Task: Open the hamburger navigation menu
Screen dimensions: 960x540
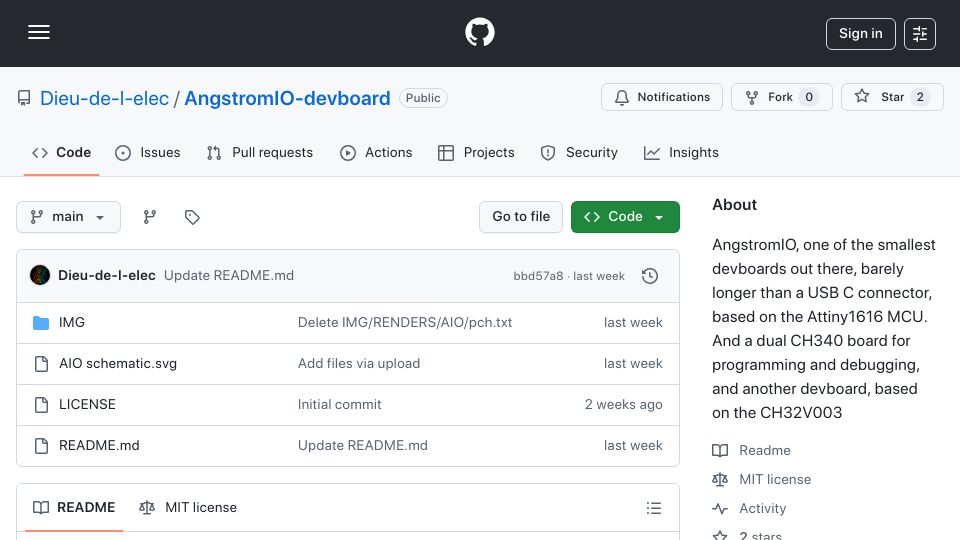Action: (39, 32)
